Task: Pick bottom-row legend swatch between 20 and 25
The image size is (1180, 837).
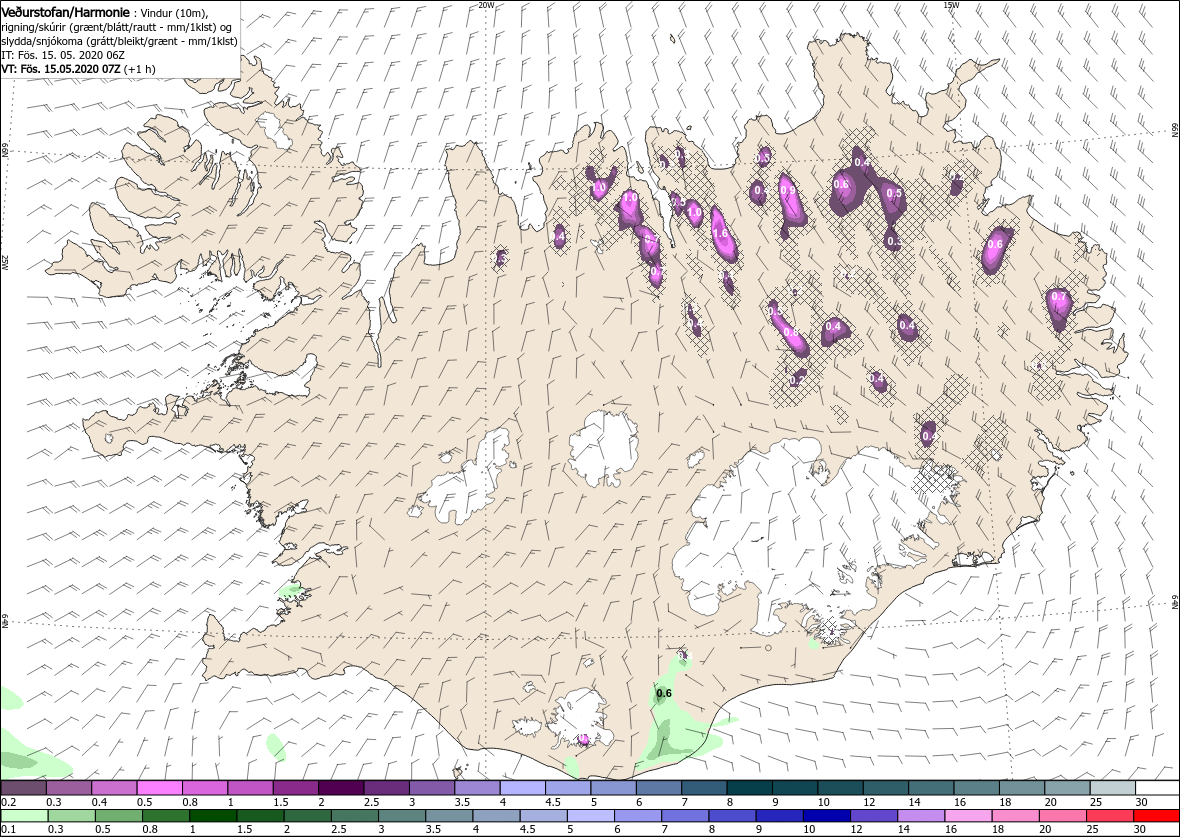Action: click(1062, 816)
